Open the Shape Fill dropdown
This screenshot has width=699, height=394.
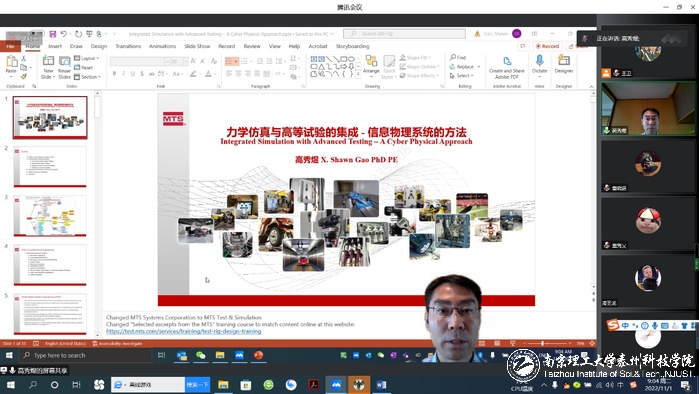tap(415, 57)
